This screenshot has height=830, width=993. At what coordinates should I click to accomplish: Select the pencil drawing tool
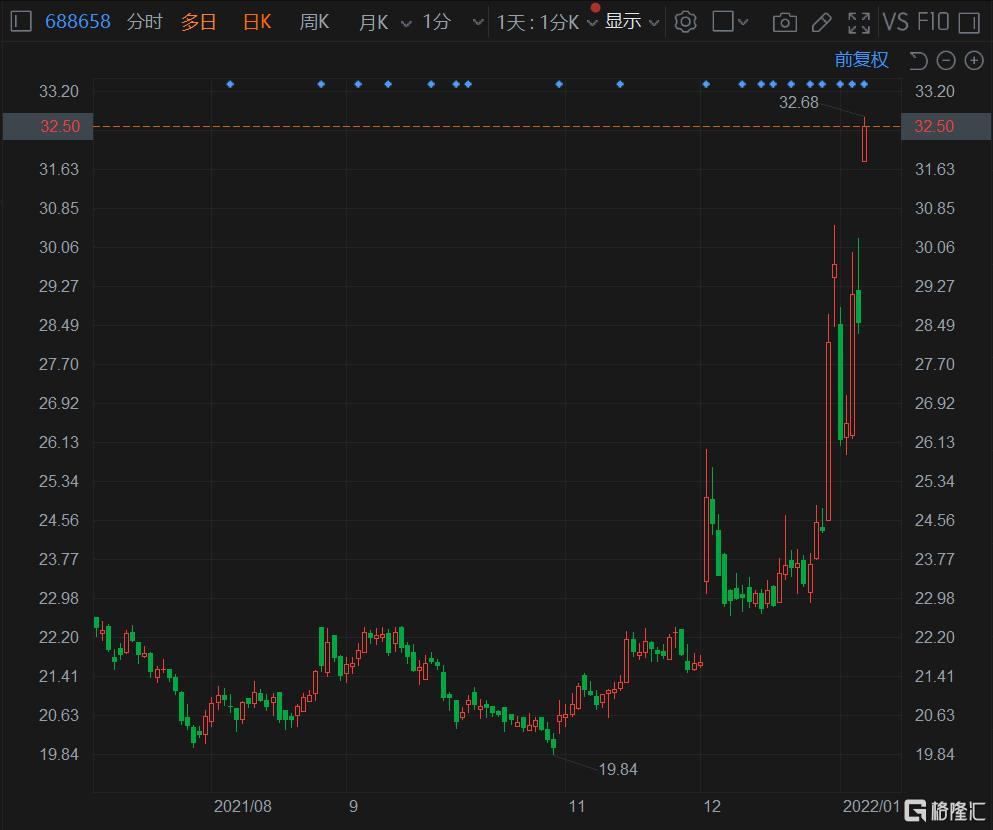(x=821, y=22)
